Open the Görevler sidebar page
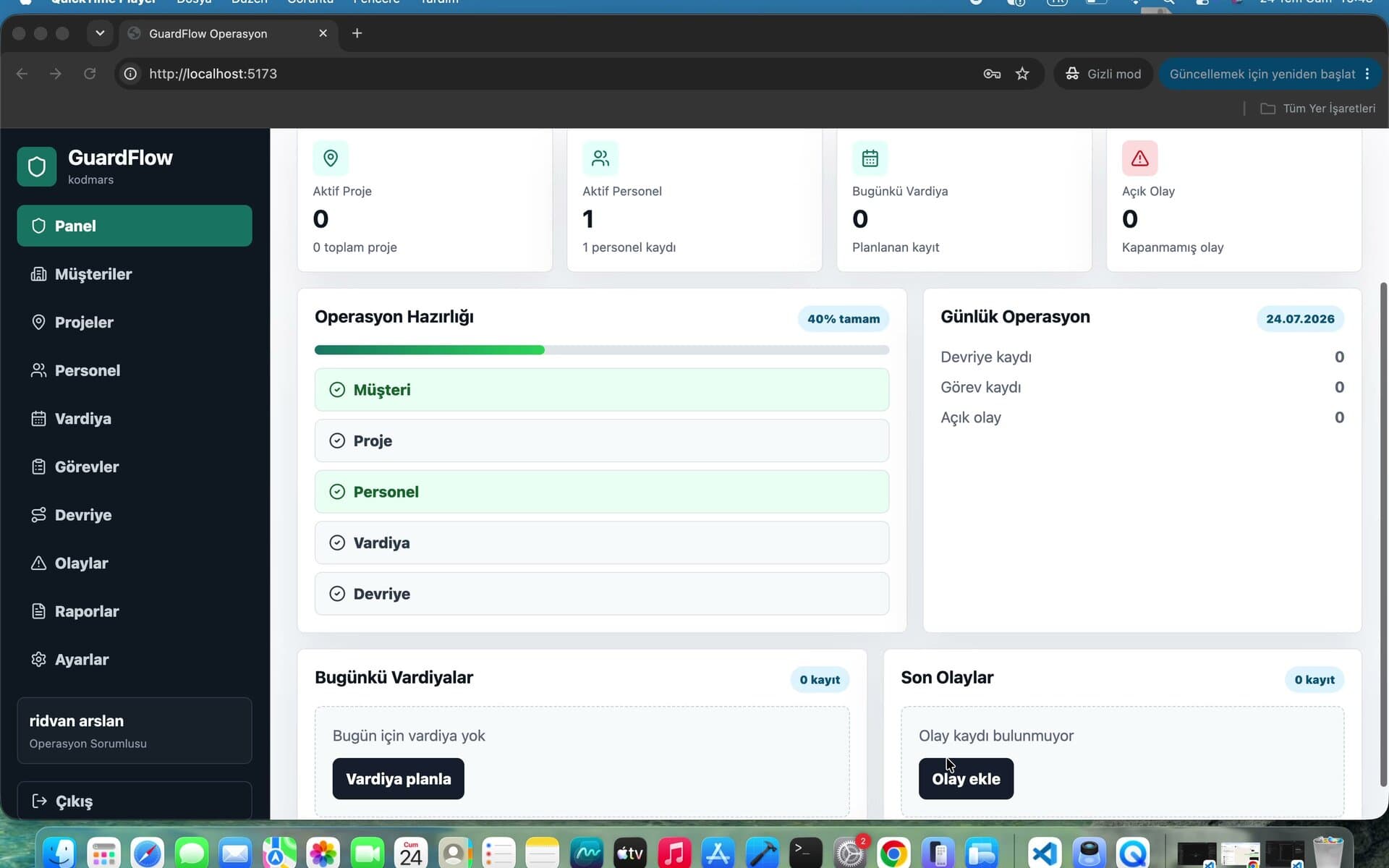Image resolution: width=1389 pixels, height=868 pixels. (135, 467)
